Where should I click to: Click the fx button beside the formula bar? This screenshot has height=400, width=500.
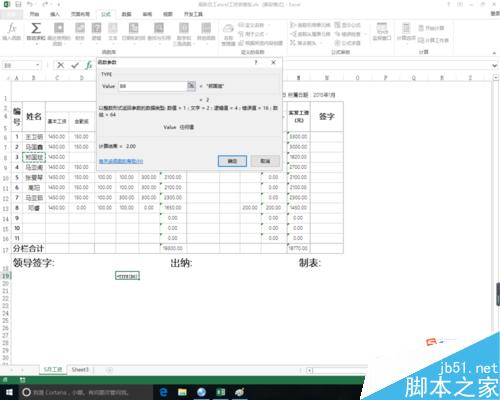pos(89,65)
